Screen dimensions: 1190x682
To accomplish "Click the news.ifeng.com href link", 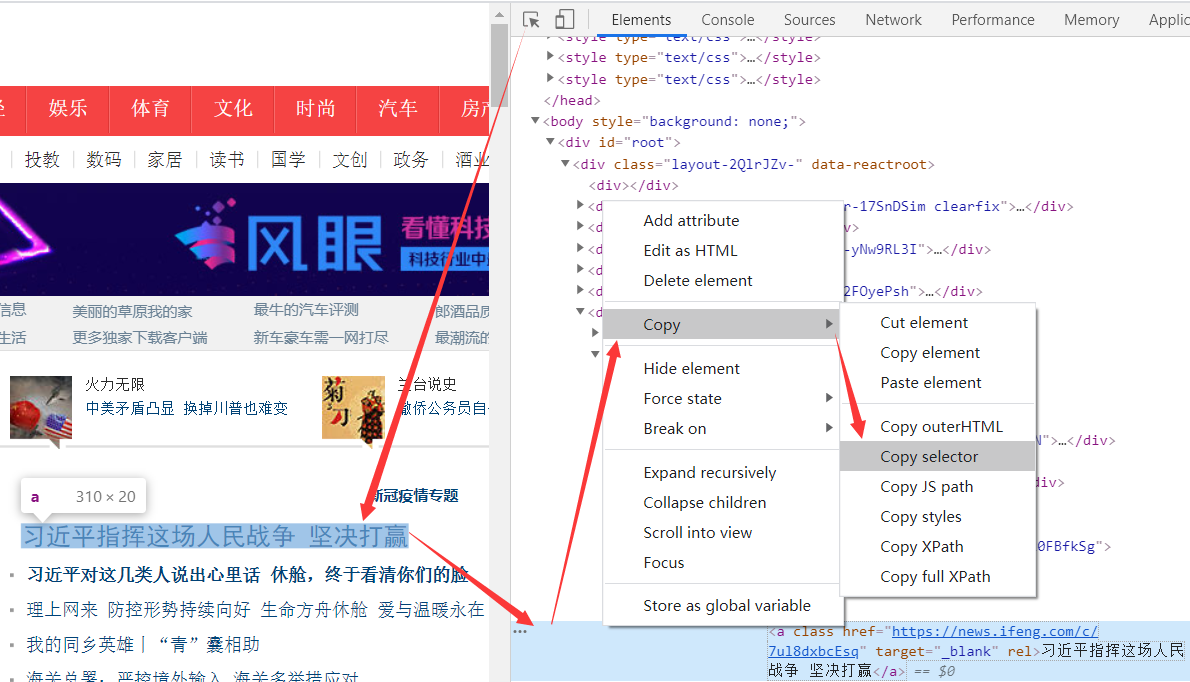I will [x=994, y=632].
